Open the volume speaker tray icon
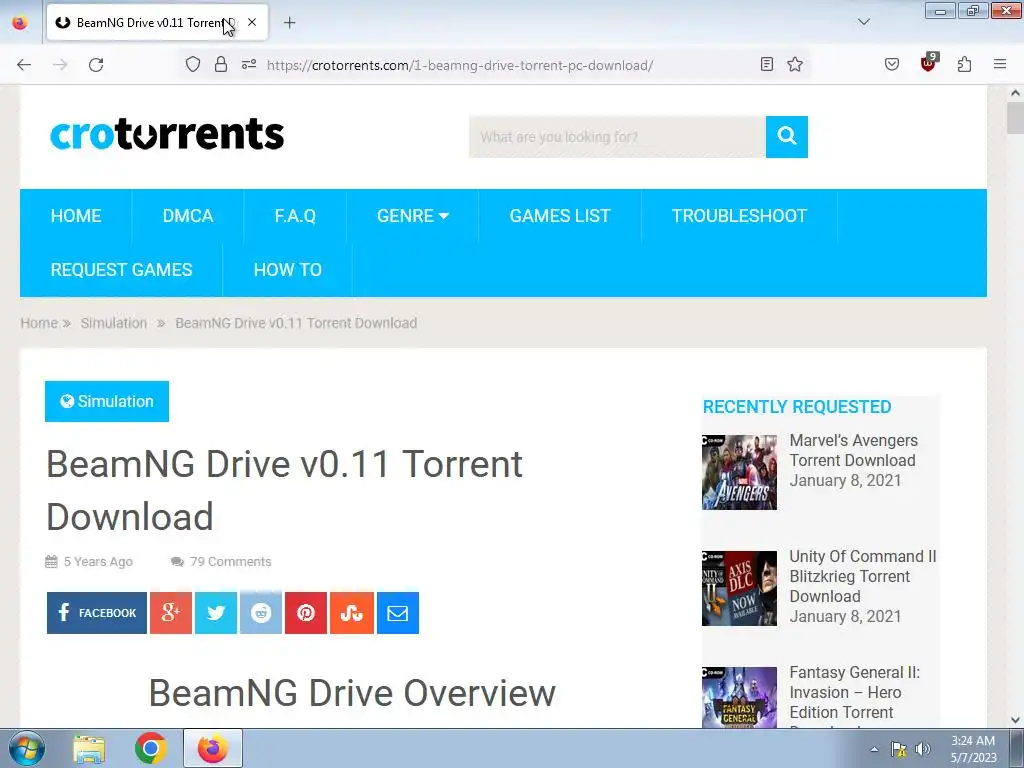Image resolution: width=1024 pixels, height=768 pixels. (x=922, y=749)
